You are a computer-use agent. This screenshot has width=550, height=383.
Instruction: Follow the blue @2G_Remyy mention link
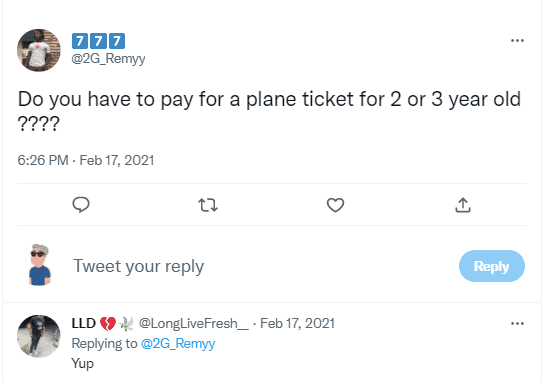click(178, 343)
